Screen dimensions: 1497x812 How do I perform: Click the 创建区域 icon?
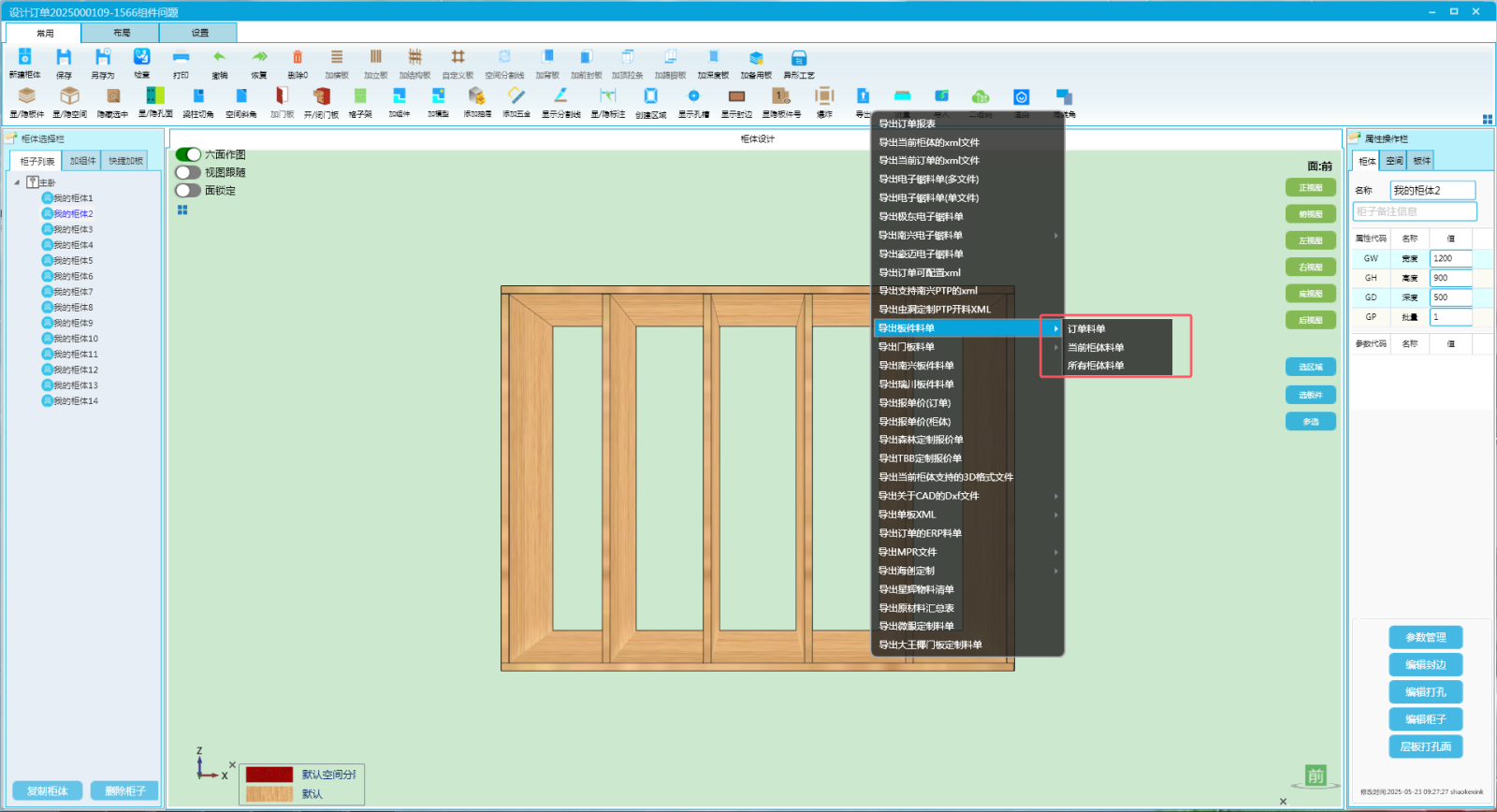pos(651,95)
